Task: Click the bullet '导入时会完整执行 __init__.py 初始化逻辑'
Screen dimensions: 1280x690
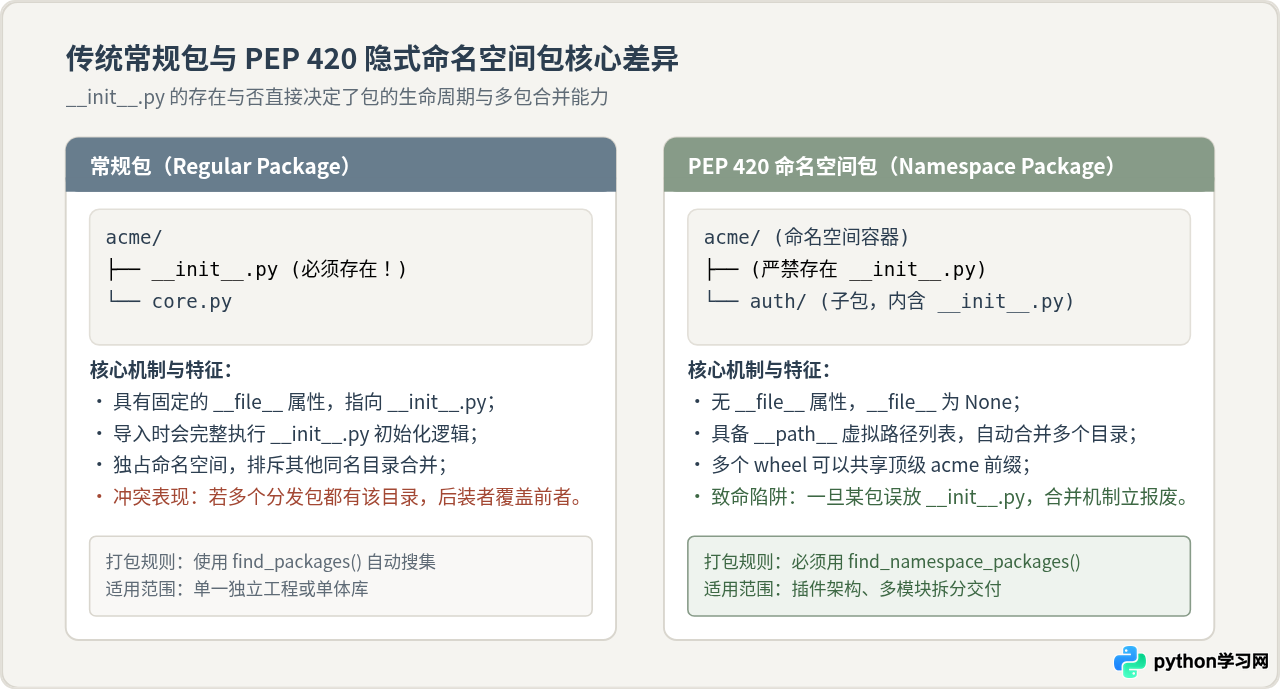Action: (286, 434)
